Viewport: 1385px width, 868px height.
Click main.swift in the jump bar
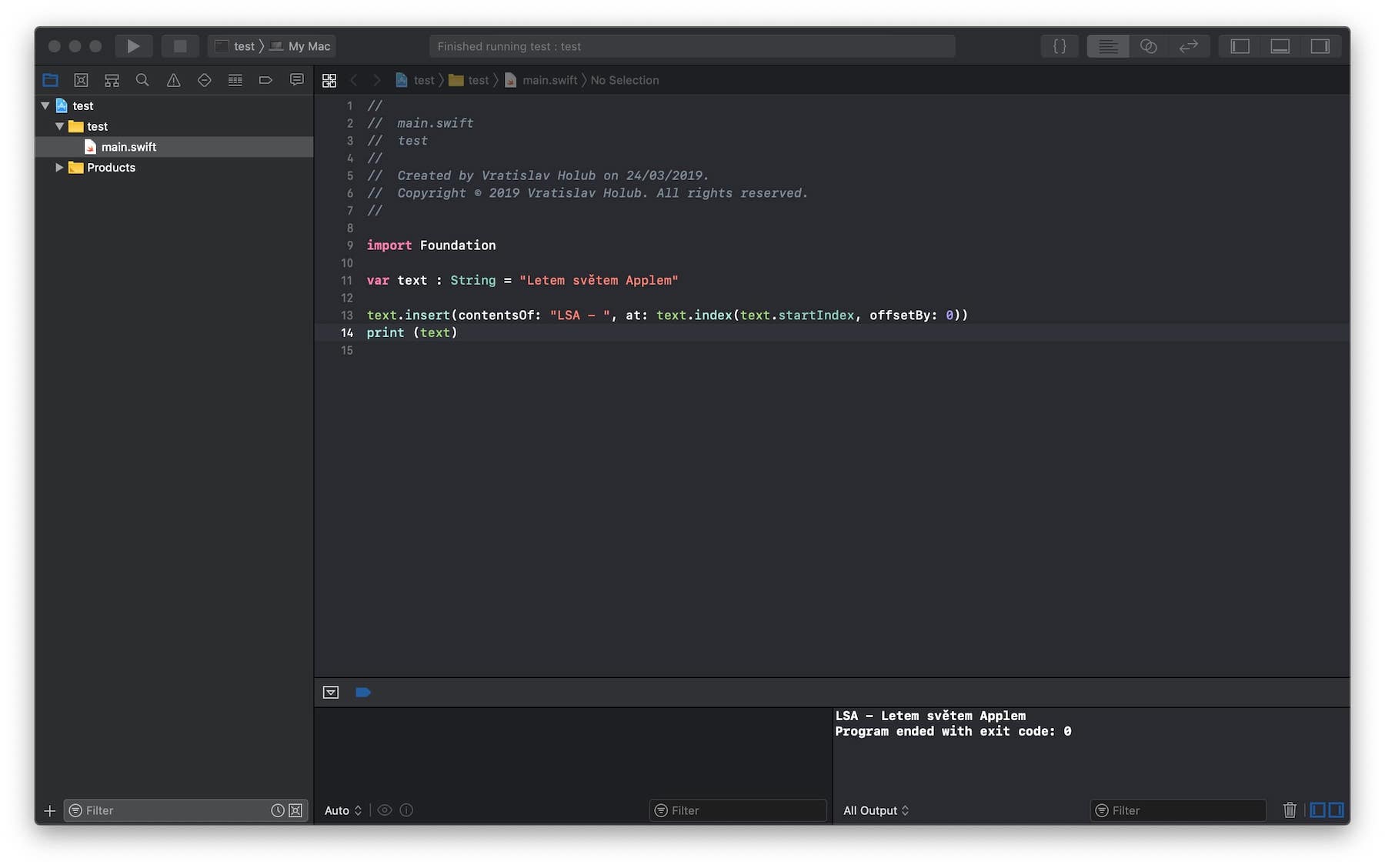(549, 80)
